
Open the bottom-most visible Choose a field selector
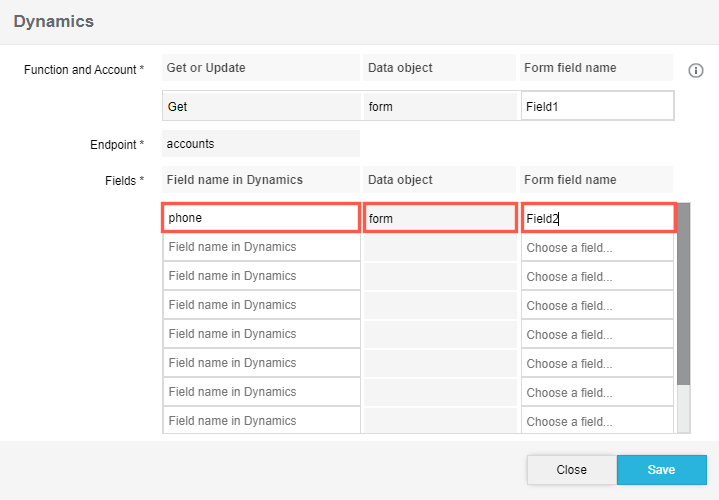[597, 421]
